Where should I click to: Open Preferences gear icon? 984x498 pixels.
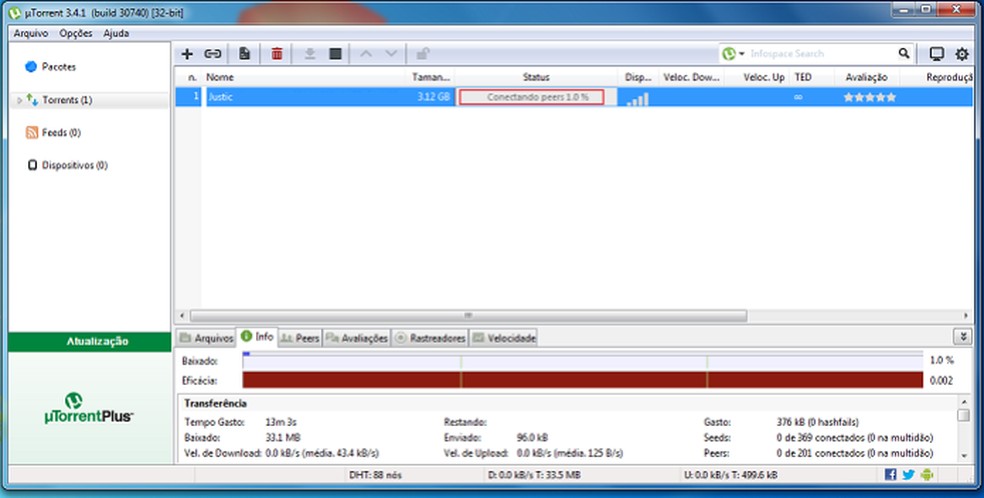(x=962, y=54)
